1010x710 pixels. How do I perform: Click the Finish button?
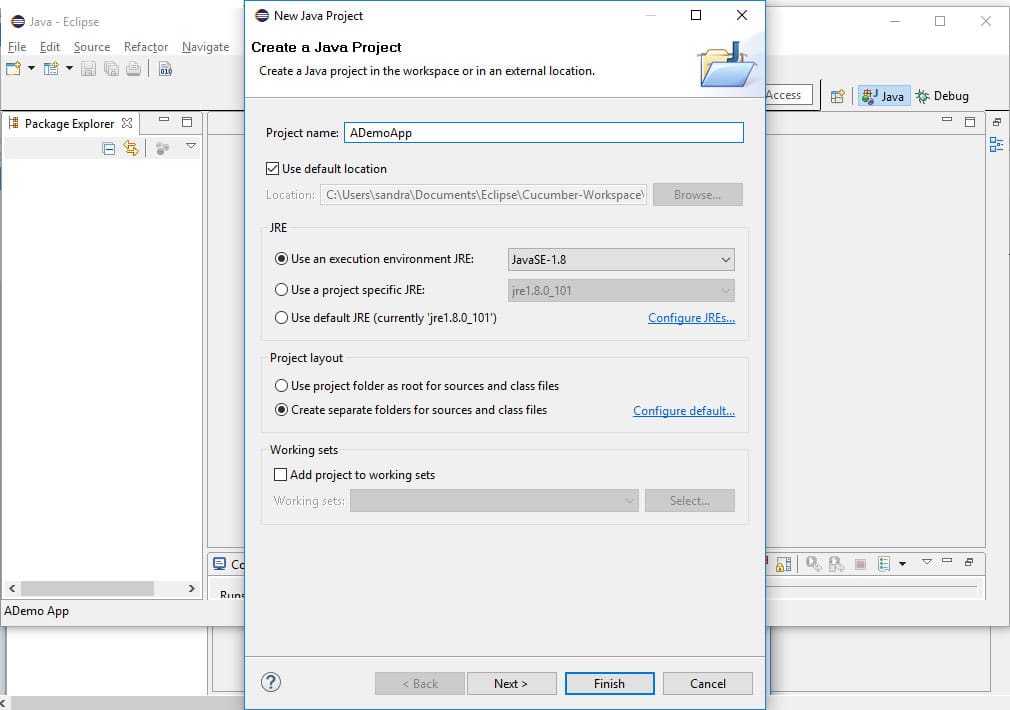pos(609,684)
